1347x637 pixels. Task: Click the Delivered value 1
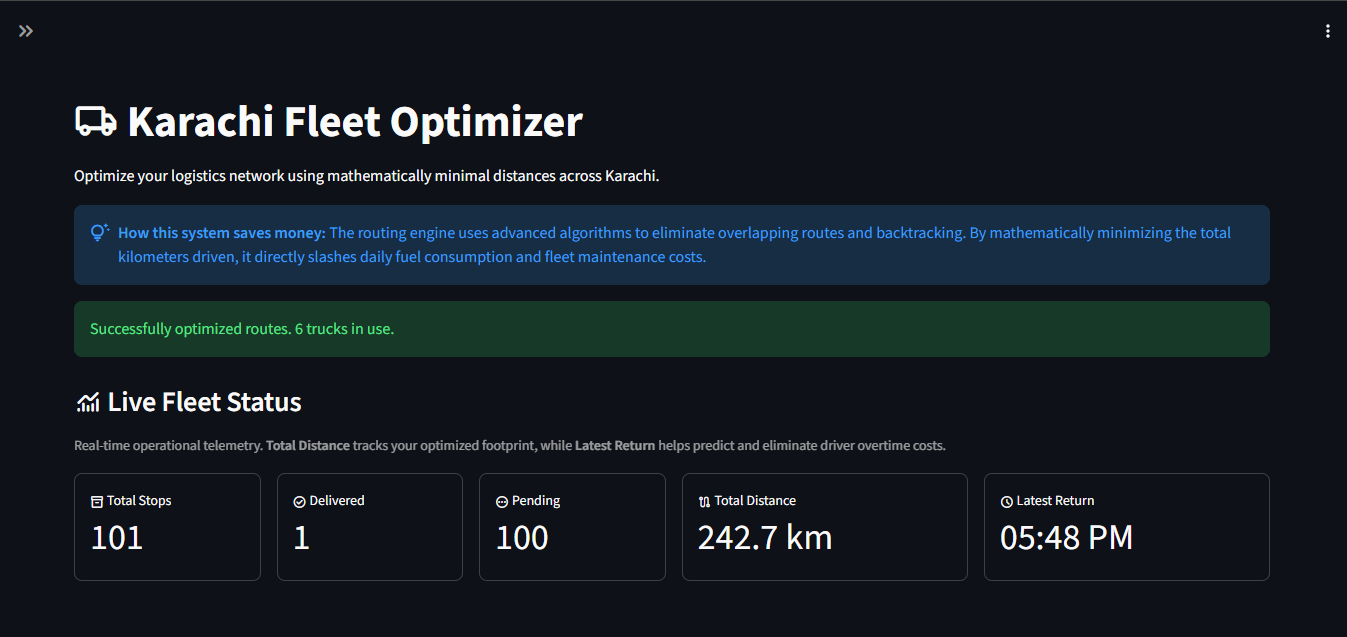tap(301, 538)
